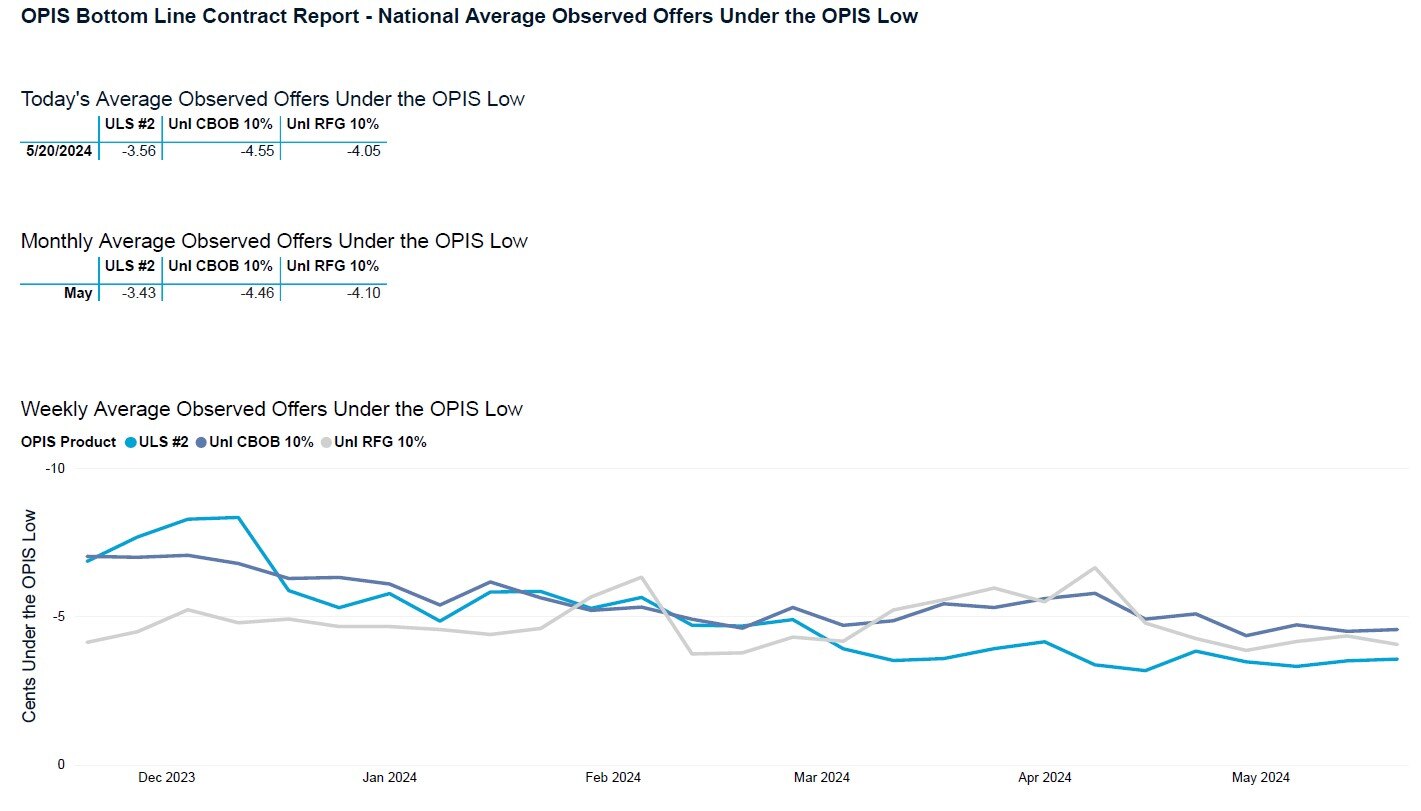The width and height of the screenshot is (1421, 811).
Task: Click the Mar 2024 x-axis label
Action: pyautogui.click(x=822, y=778)
